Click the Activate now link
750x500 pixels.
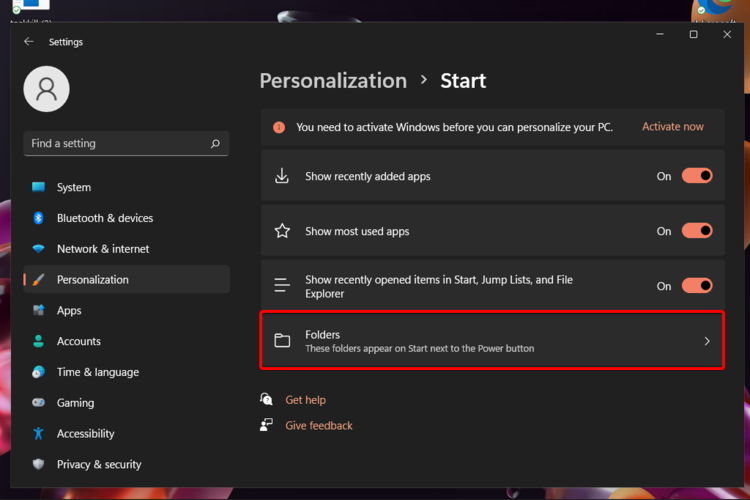click(x=672, y=127)
